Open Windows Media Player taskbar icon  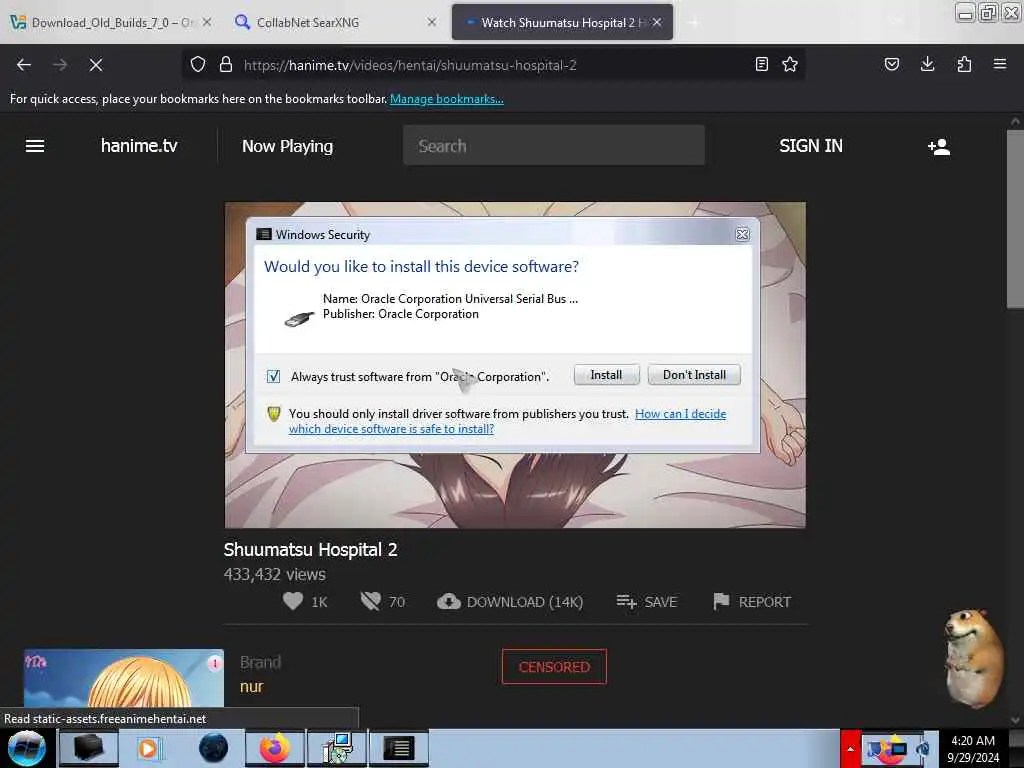click(150, 748)
